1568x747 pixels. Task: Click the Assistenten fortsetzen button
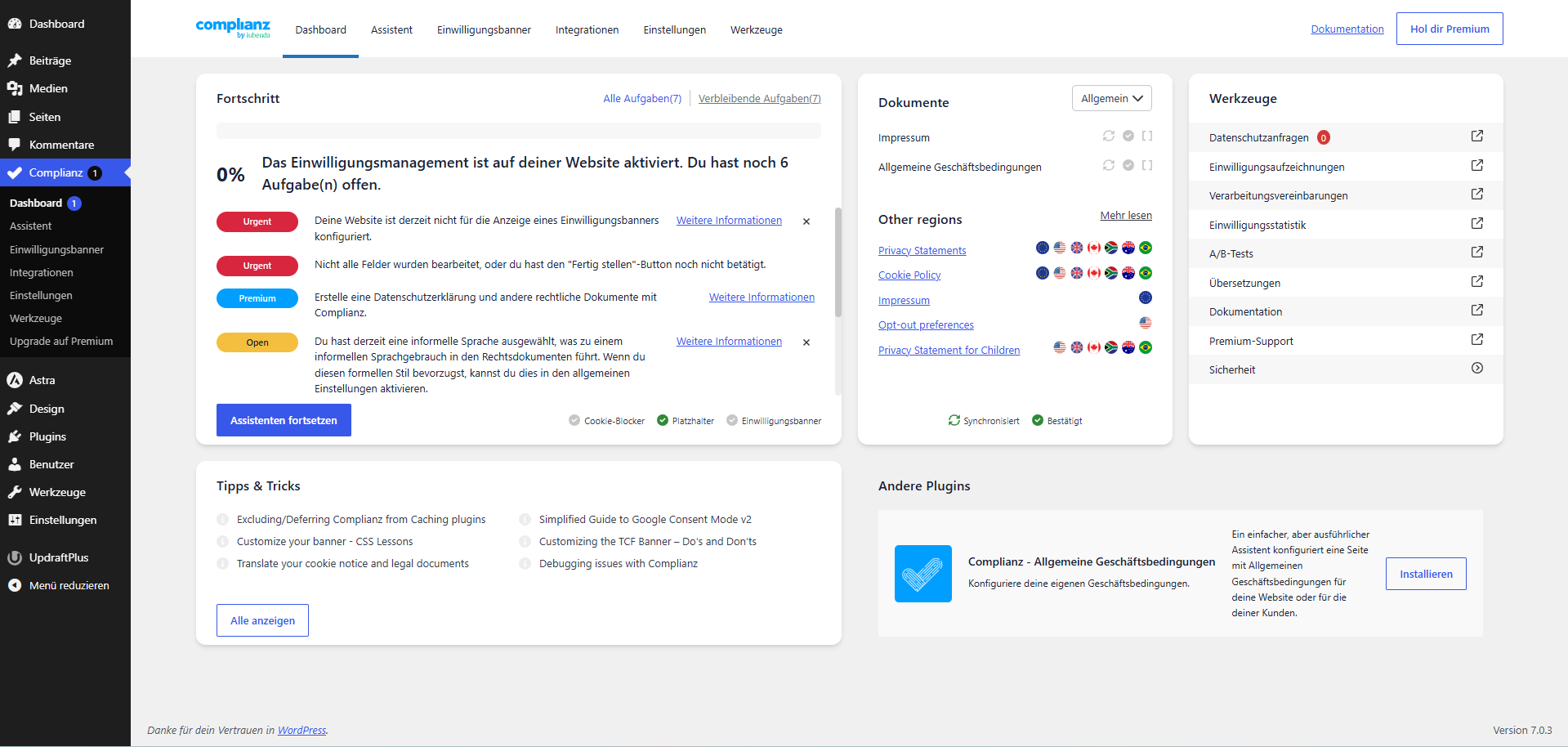click(x=284, y=420)
